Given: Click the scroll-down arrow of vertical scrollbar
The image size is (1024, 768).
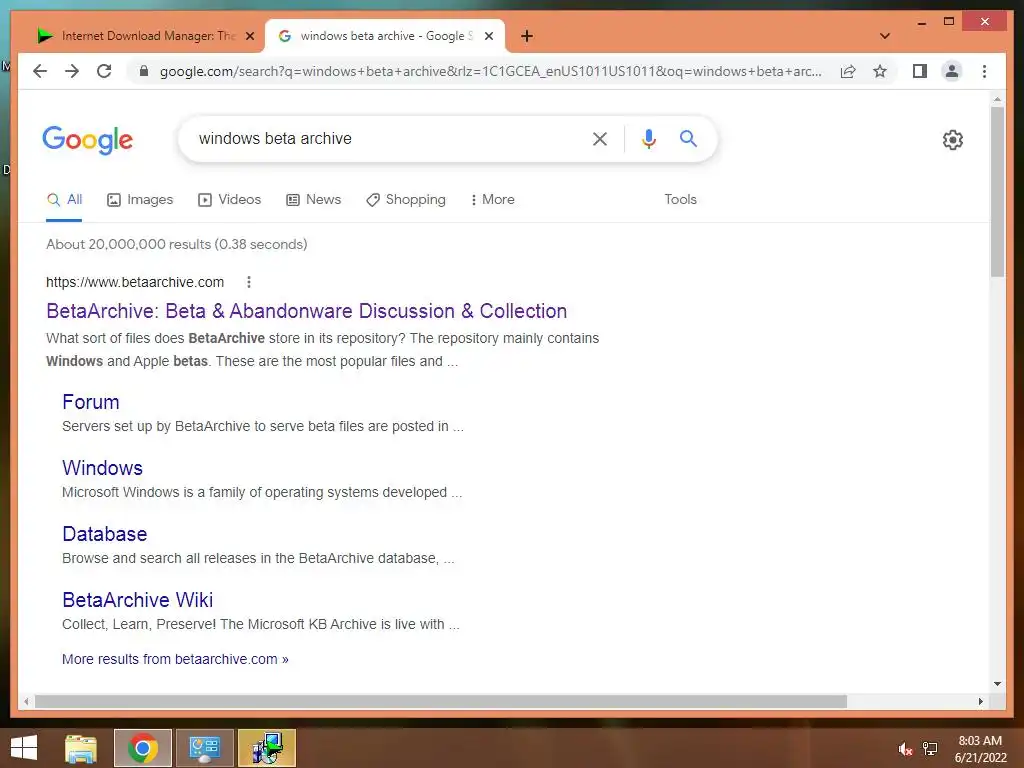Looking at the screenshot, I should 997,684.
